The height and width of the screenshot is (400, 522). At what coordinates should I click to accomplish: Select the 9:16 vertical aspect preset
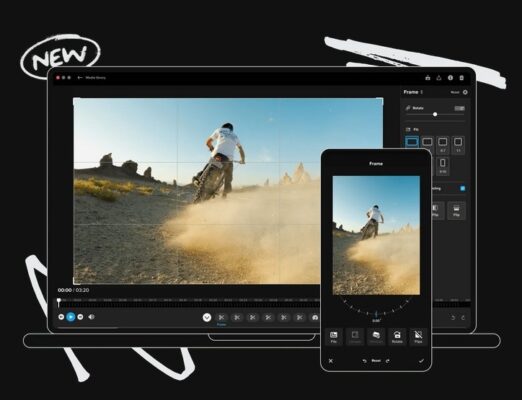click(443, 166)
